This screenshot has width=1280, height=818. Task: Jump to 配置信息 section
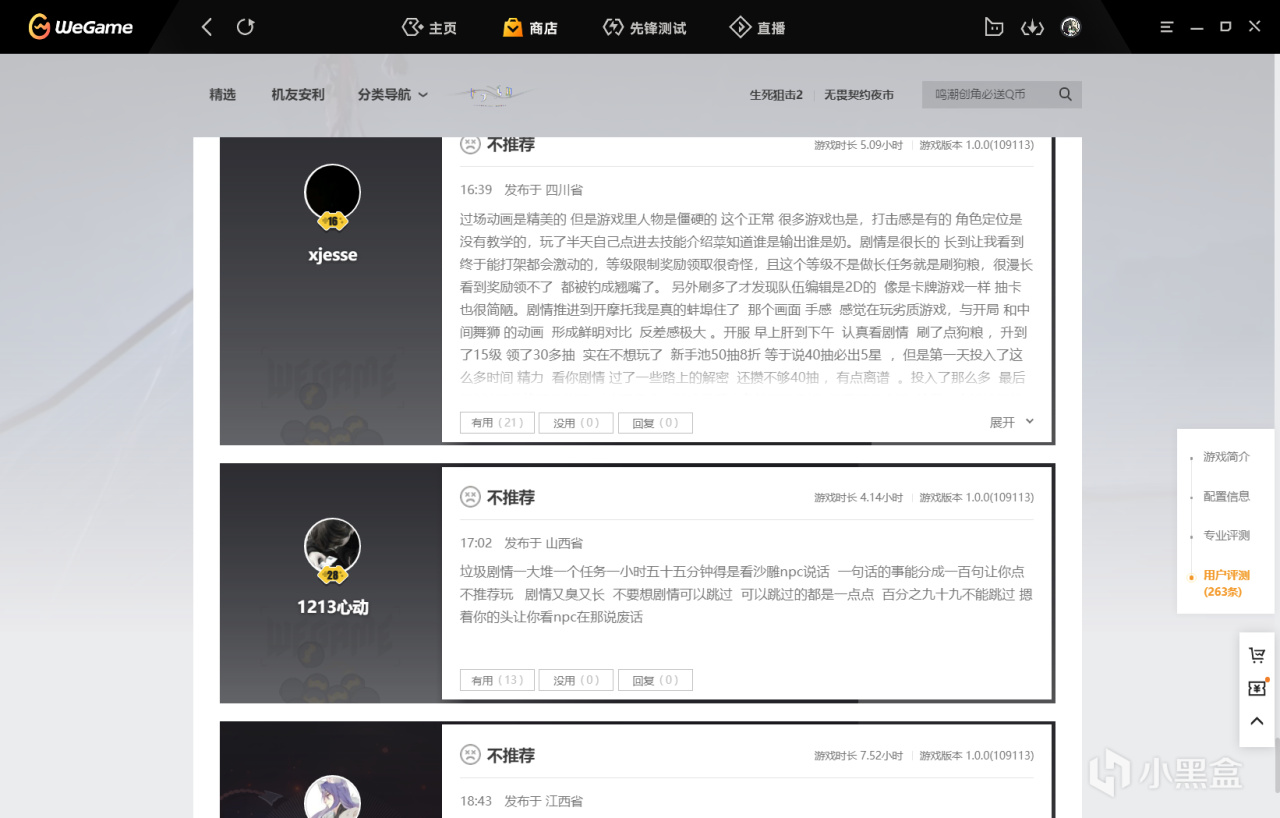pos(1226,496)
